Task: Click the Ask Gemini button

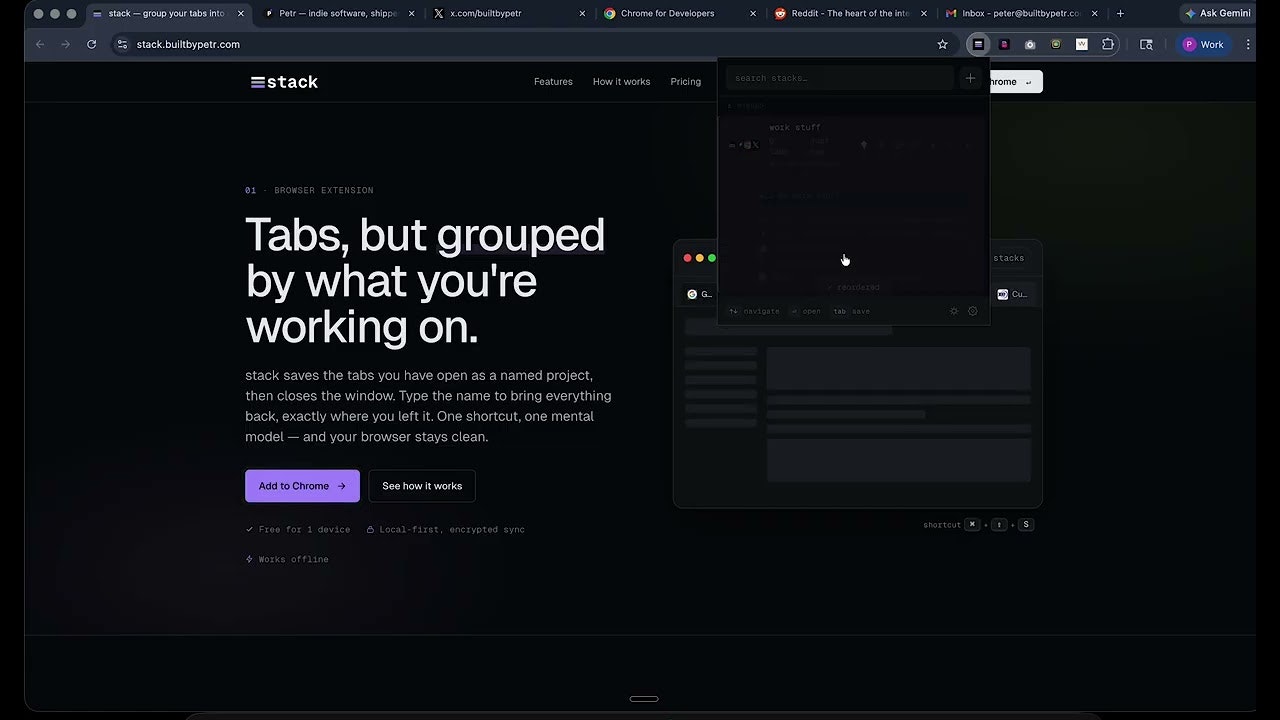Action: coord(1218,14)
